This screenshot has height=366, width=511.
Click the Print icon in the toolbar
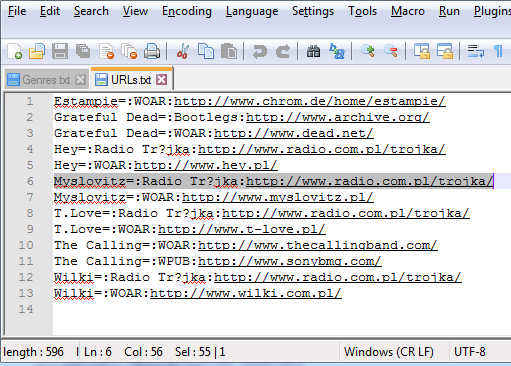[x=152, y=52]
